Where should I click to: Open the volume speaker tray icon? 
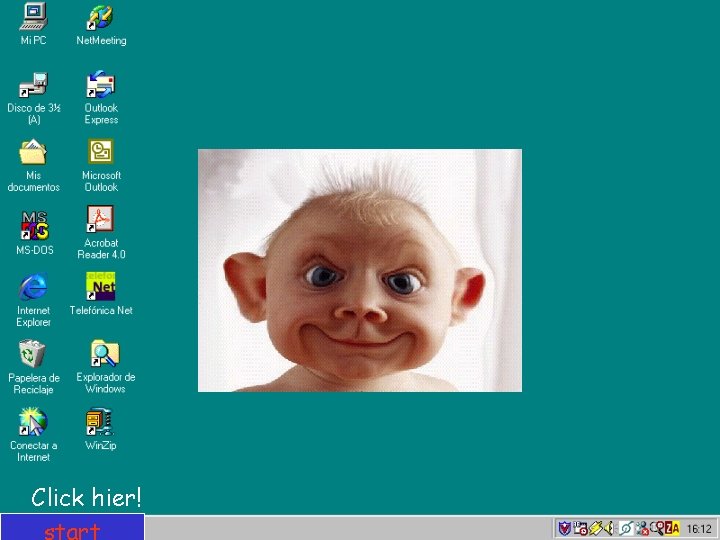[x=609, y=529]
